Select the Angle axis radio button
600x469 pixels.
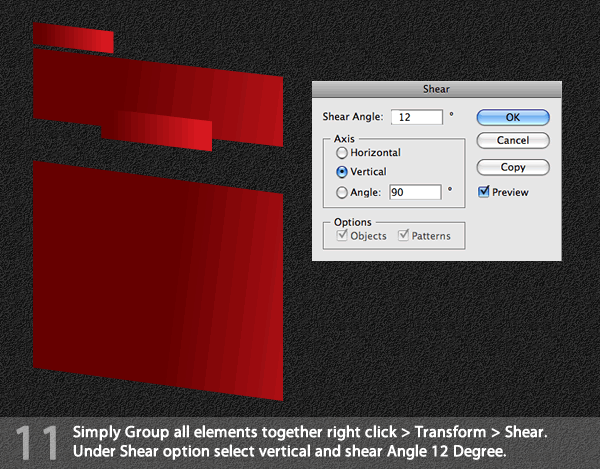(342, 192)
